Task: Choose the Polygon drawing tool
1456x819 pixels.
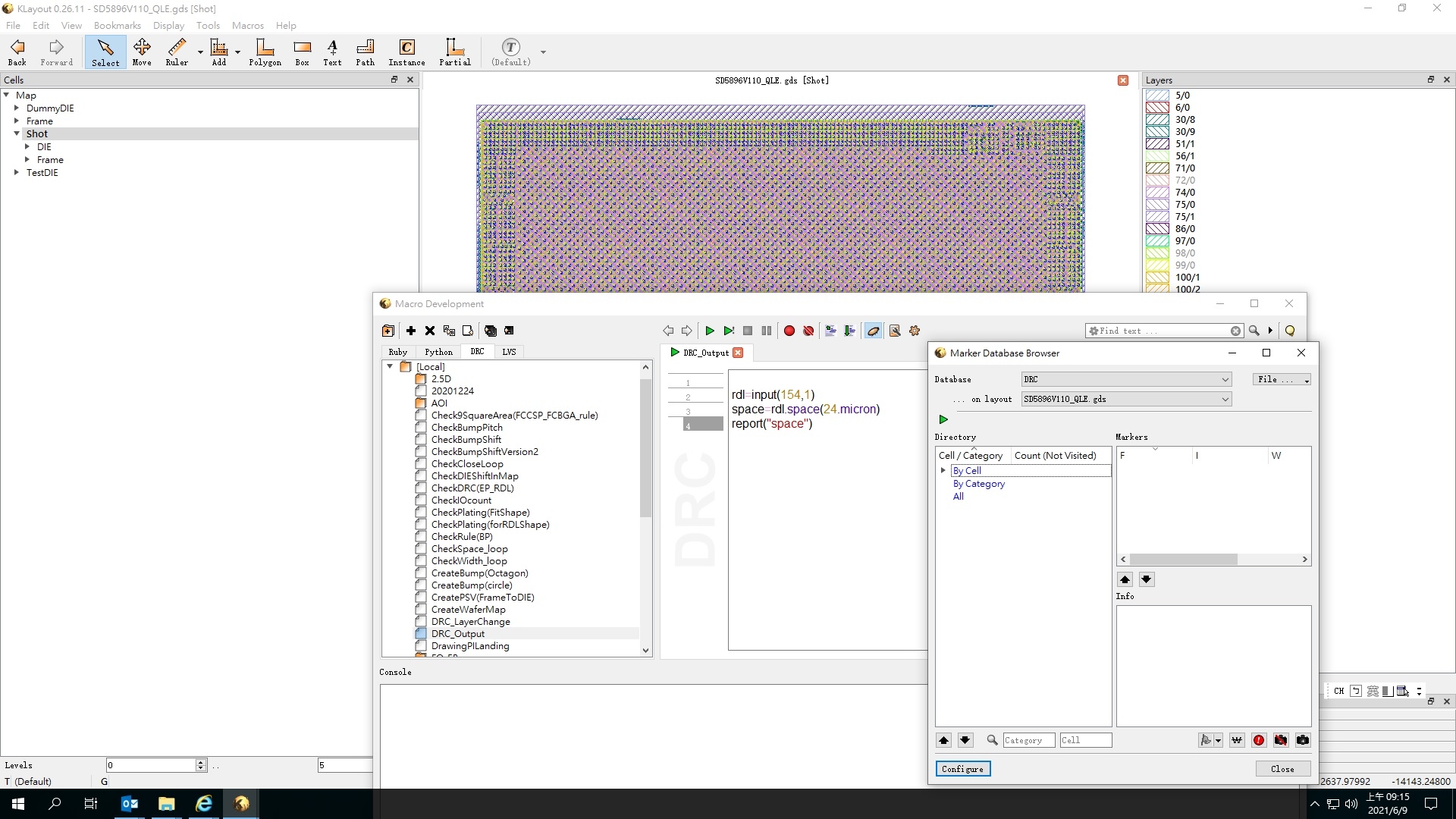Action: click(265, 52)
